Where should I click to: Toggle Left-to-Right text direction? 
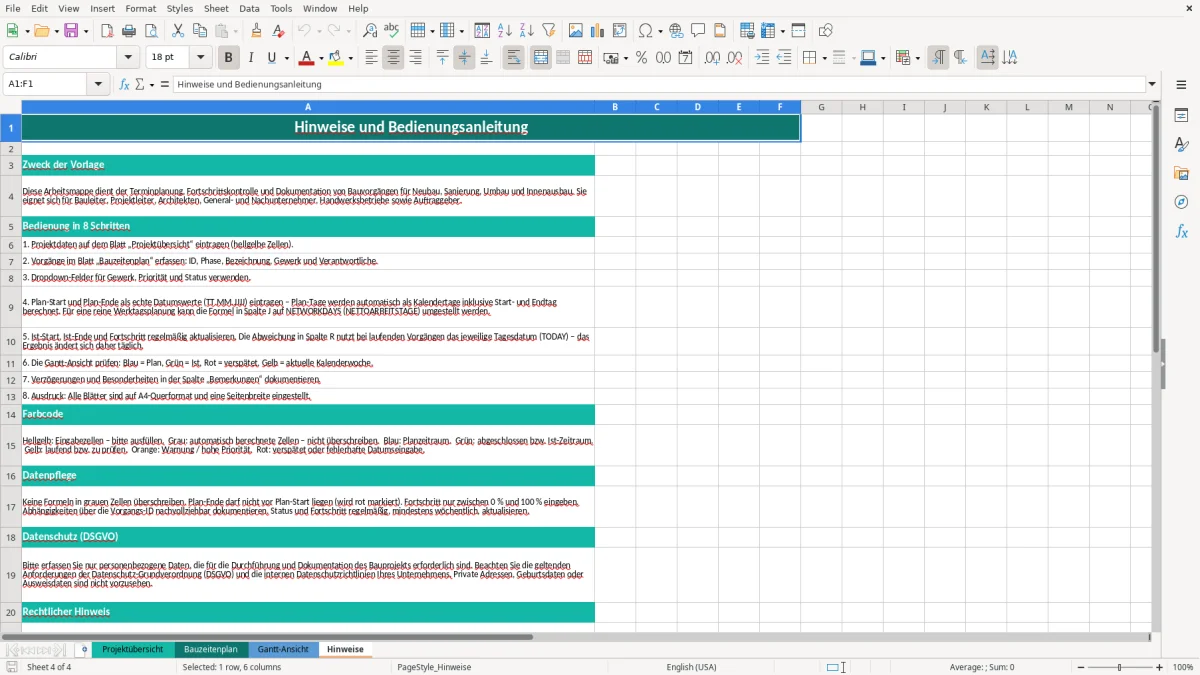(938, 58)
